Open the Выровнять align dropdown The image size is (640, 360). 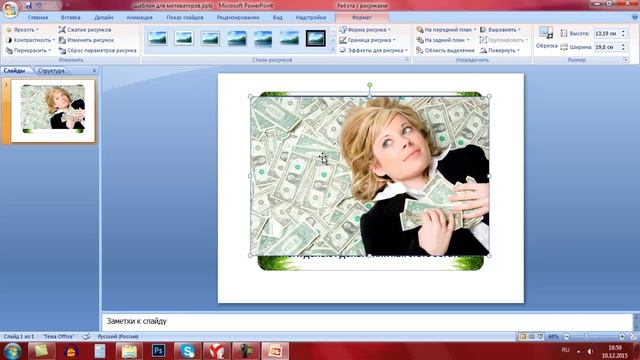pos(500,30)
